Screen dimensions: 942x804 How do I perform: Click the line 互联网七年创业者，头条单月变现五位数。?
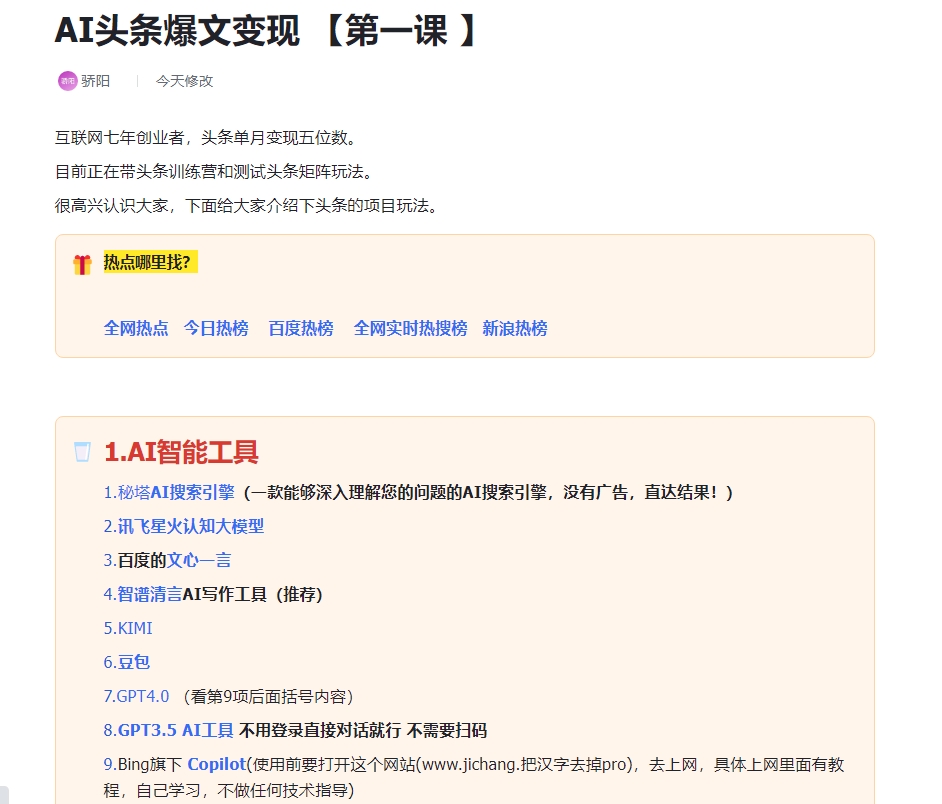pyautogui.click(x=206, y=138)
